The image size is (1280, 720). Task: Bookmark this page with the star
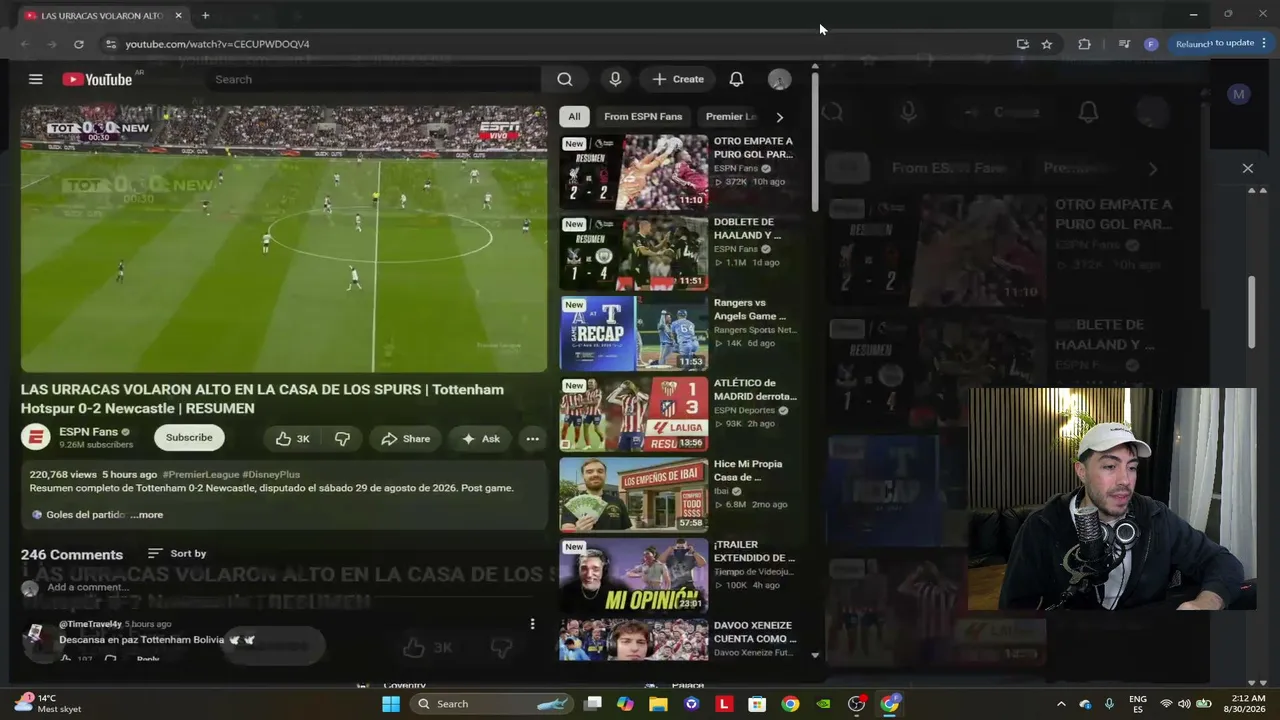pyautogui.click(x=1047, y=44)
